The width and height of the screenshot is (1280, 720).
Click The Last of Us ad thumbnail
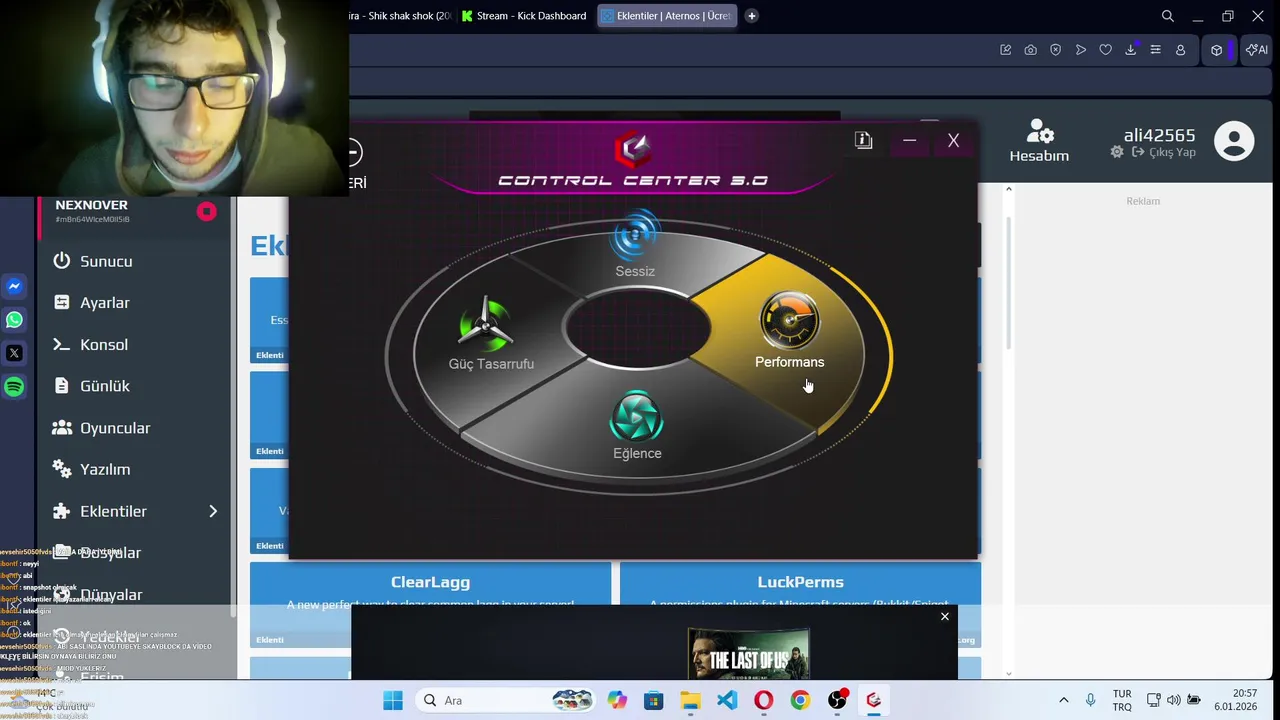point(748,653)
